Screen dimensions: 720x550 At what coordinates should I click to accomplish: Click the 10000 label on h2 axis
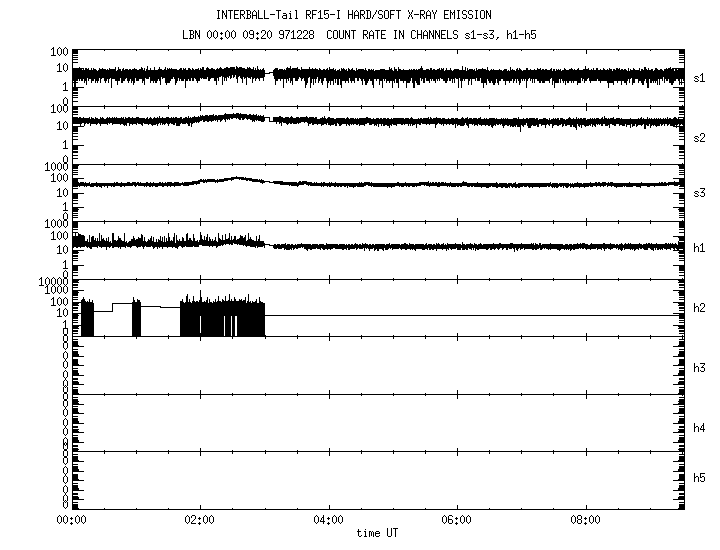tap(52, 282)
